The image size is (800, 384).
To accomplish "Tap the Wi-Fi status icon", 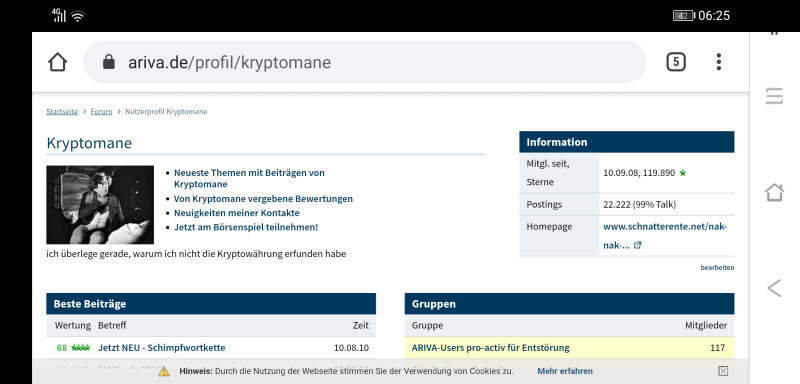I will pyautogui.click(x=78, y=16).
